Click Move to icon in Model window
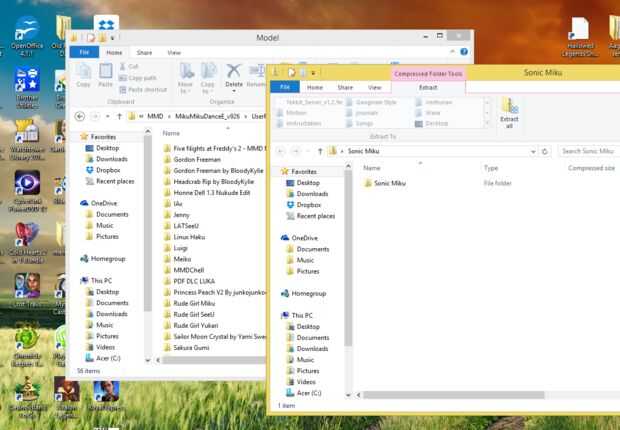The width and height of the screenshot is (620, 430). 185,78
